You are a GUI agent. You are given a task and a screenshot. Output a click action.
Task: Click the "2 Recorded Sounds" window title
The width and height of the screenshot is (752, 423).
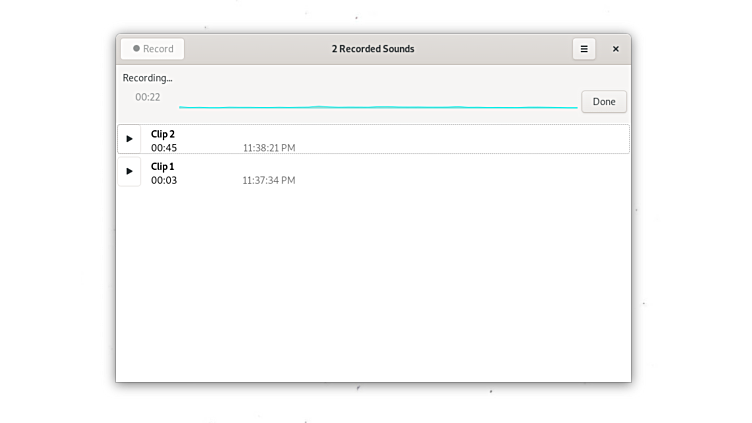tap(373, 48)
